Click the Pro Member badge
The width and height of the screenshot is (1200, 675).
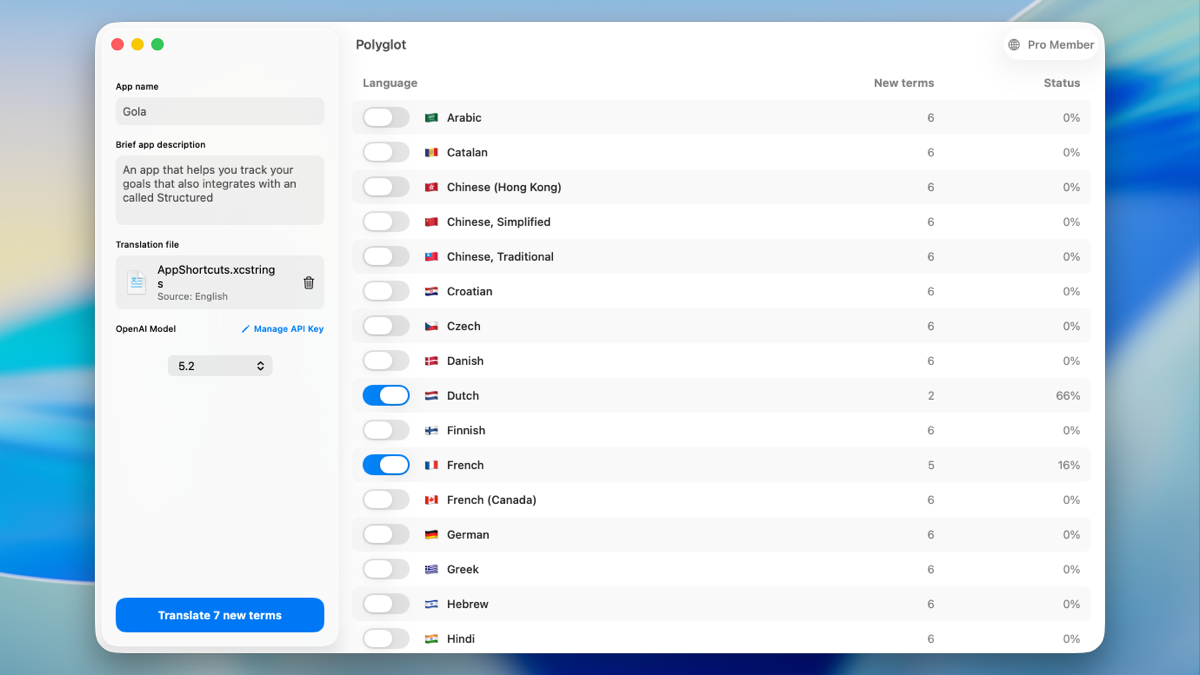point(1050,44)
